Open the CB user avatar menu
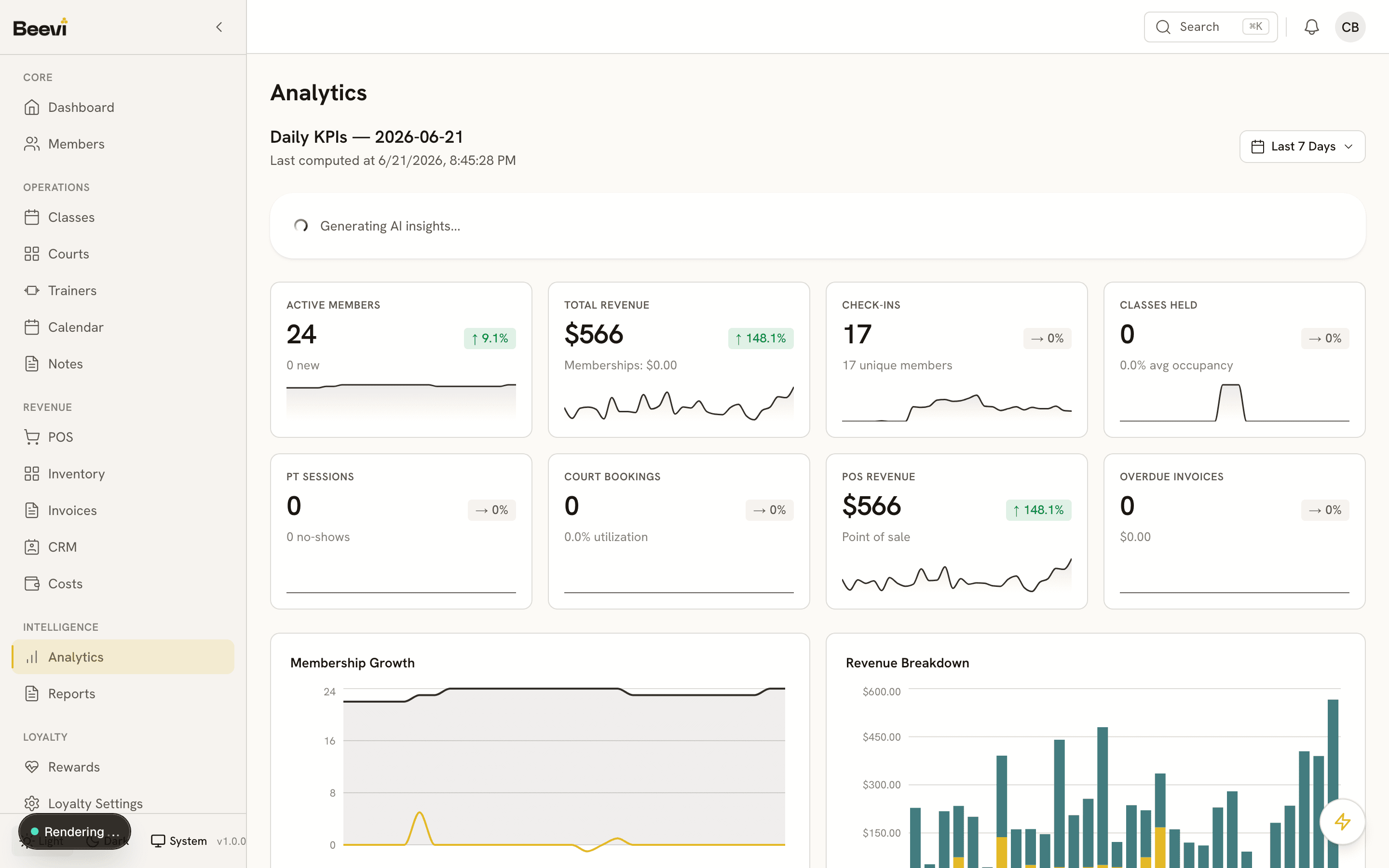1389x868 pixels. 1350,27
